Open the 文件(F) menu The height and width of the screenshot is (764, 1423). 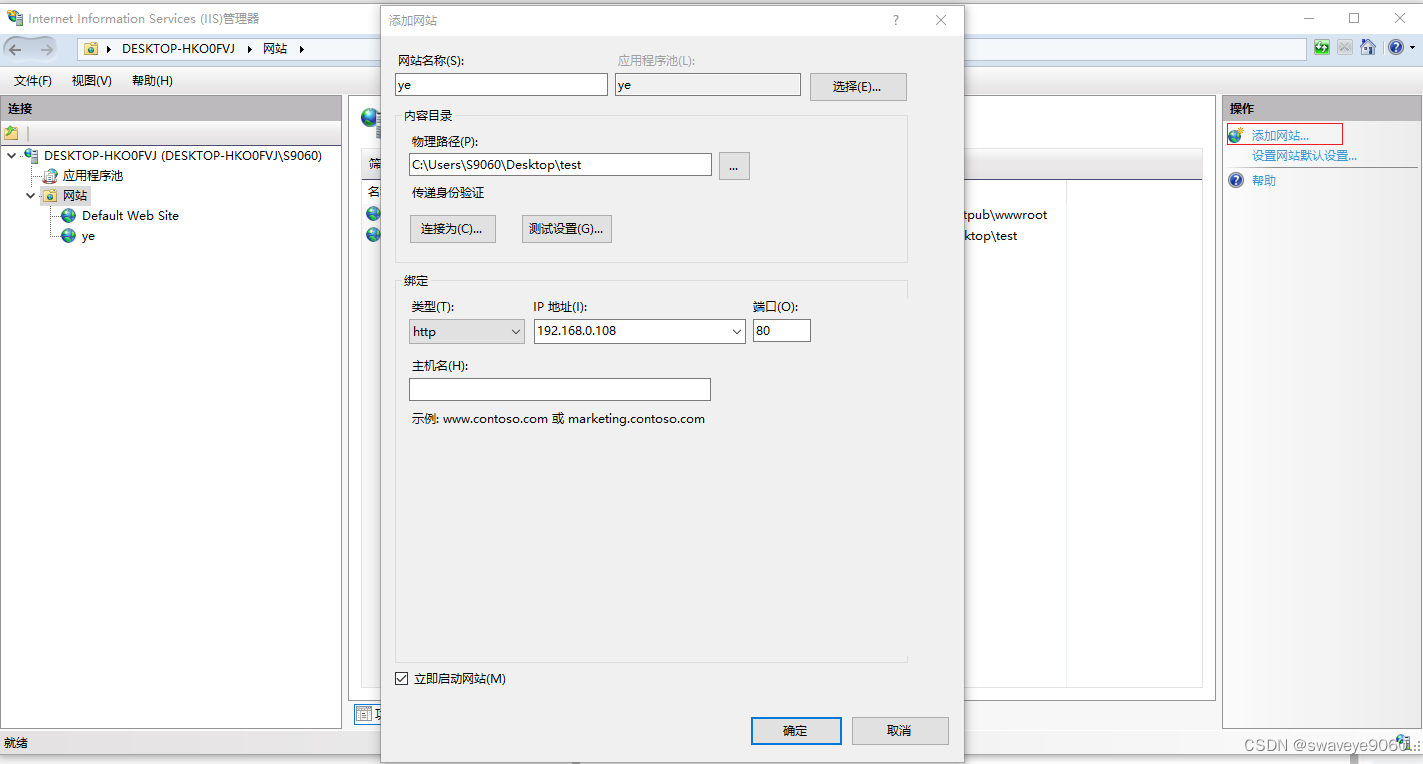(x=32, y=81)
